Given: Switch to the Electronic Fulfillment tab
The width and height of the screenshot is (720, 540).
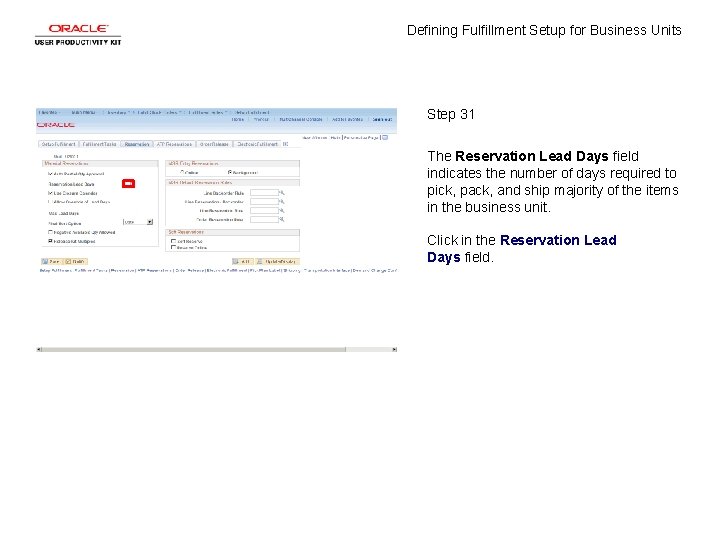Looking at the screenshot, I should click(x=257, y=144).
